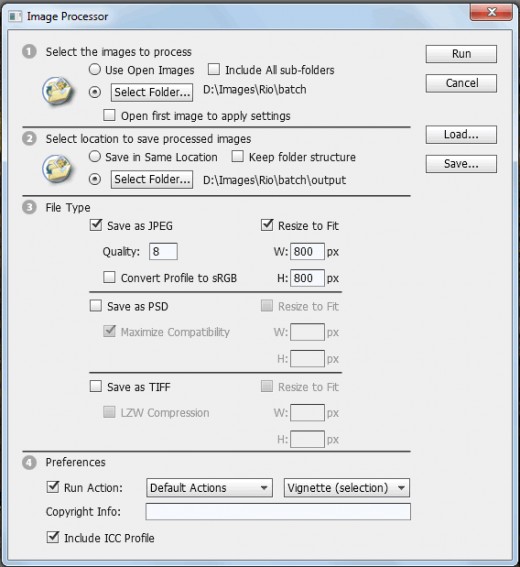Toggle the Run Action checkbox

[53, 487]
